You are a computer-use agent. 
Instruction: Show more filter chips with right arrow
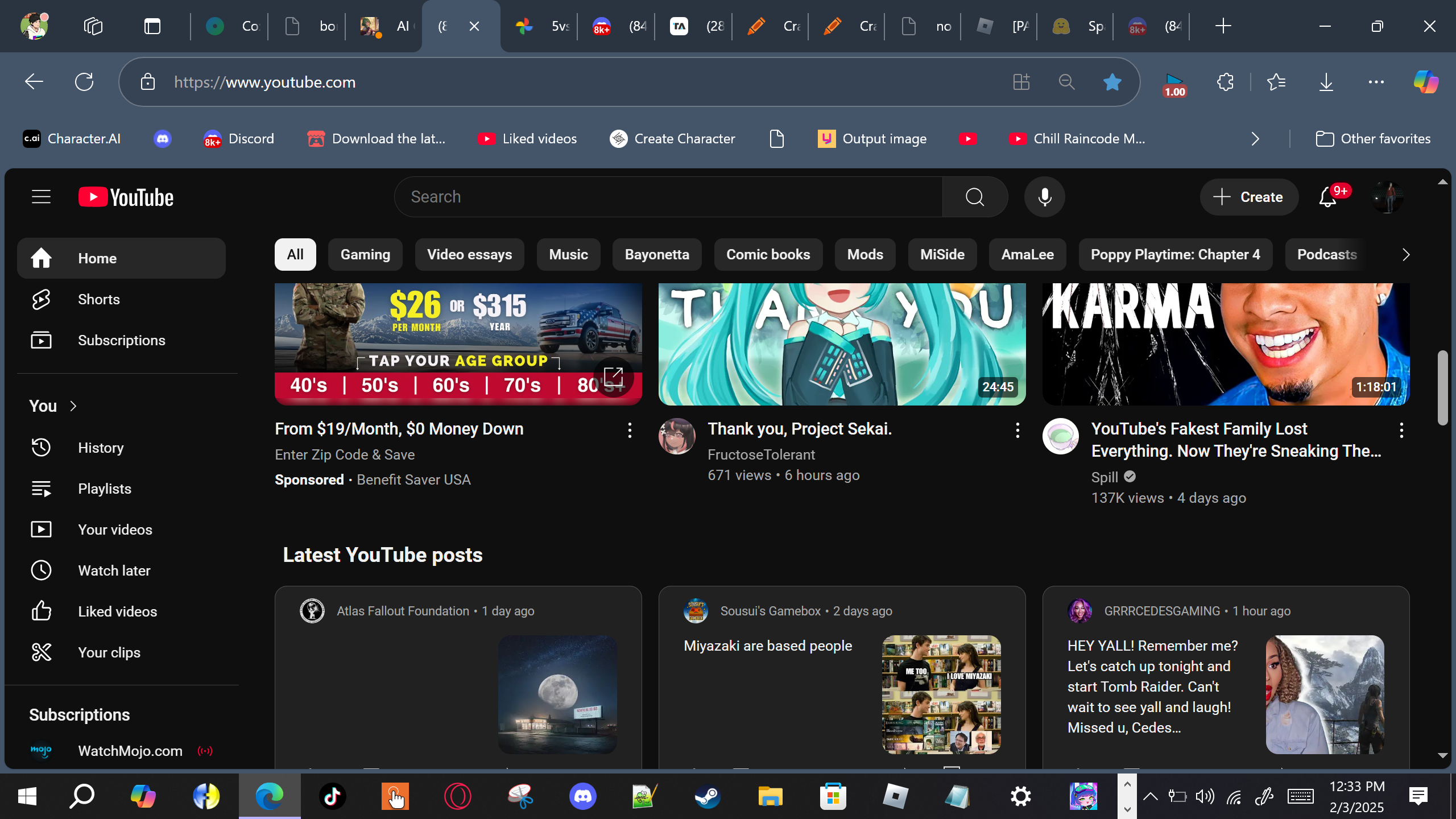coord(1406,254)
